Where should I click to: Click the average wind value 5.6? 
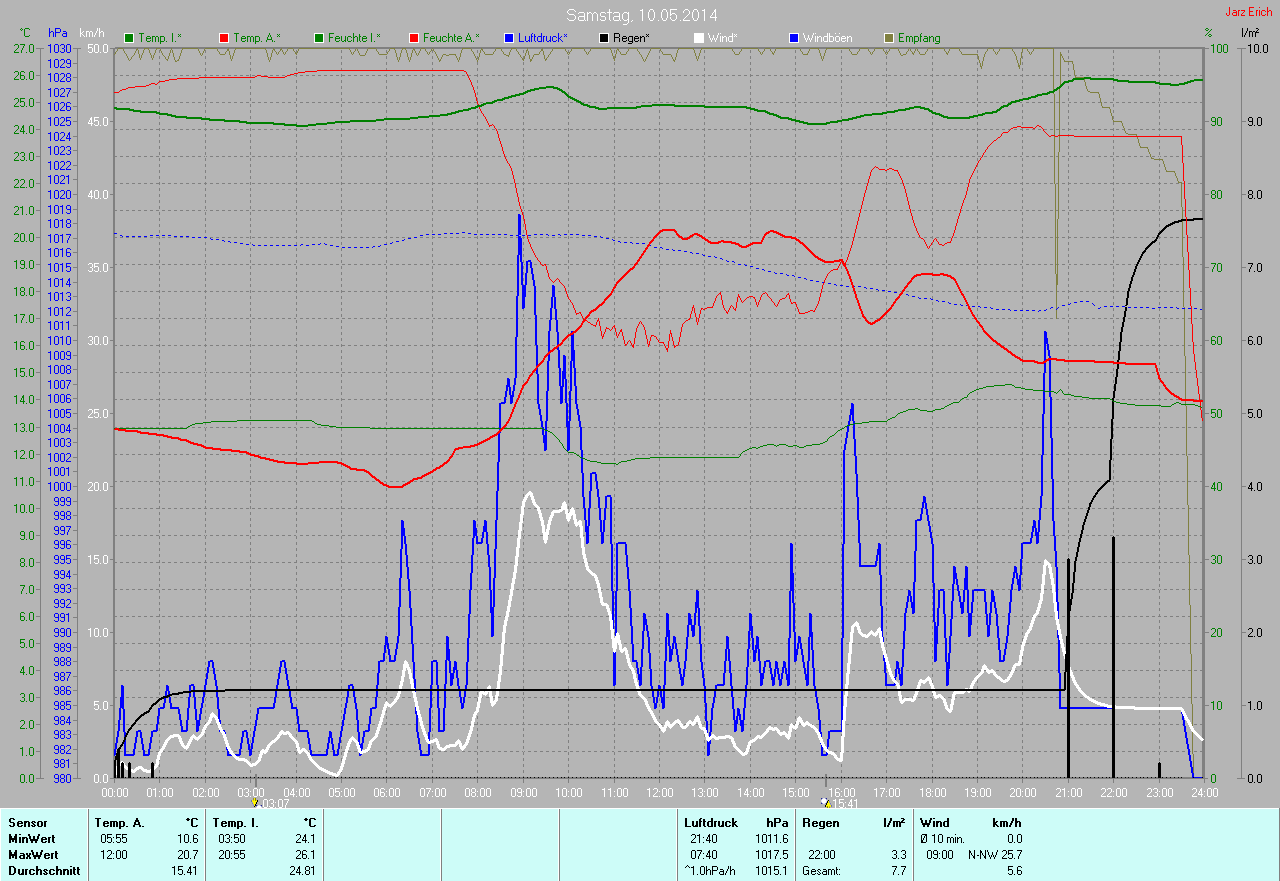point(1014,871)
